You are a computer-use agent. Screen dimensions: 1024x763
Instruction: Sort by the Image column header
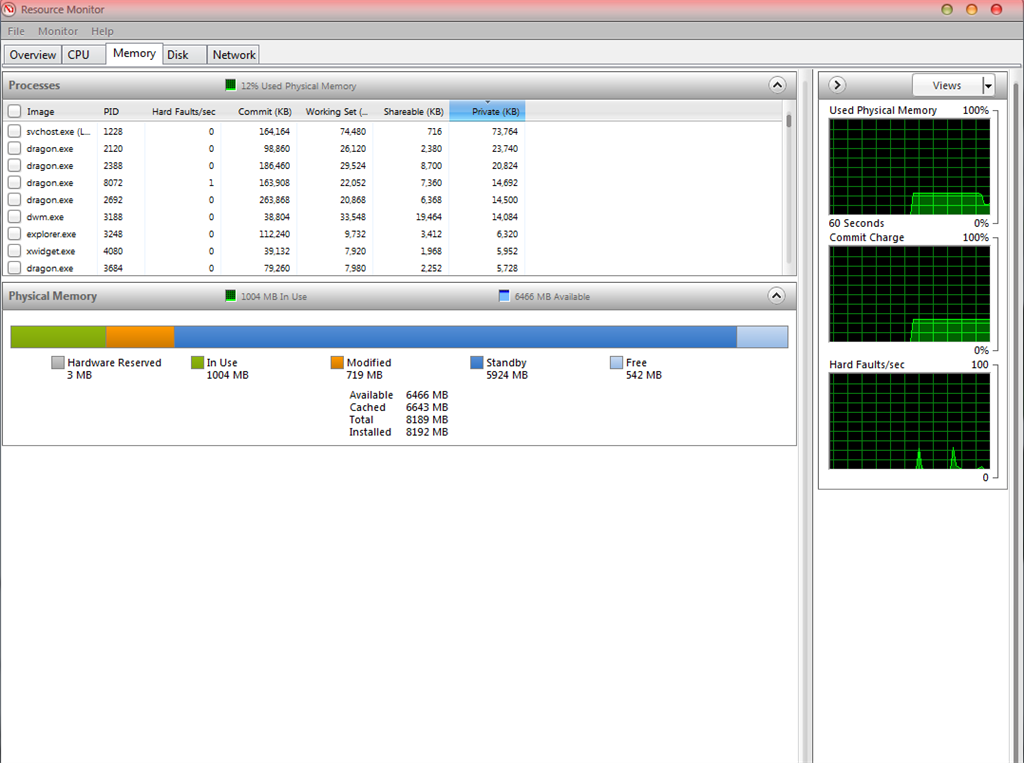40,112
